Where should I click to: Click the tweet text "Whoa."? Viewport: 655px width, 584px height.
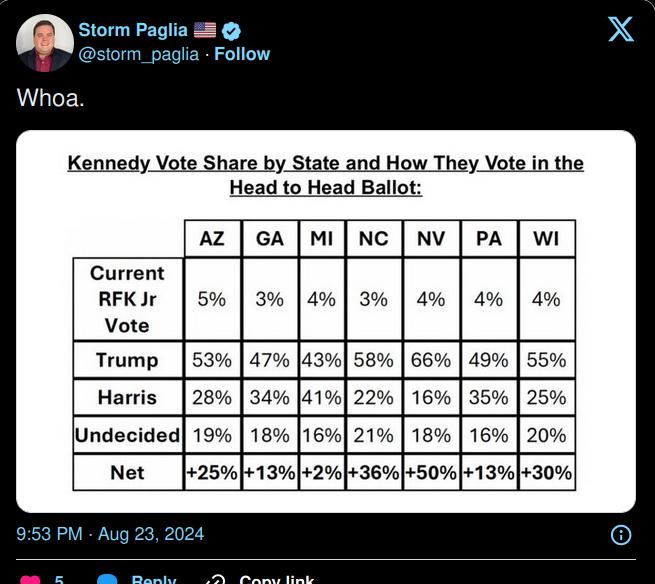point(49,98)
